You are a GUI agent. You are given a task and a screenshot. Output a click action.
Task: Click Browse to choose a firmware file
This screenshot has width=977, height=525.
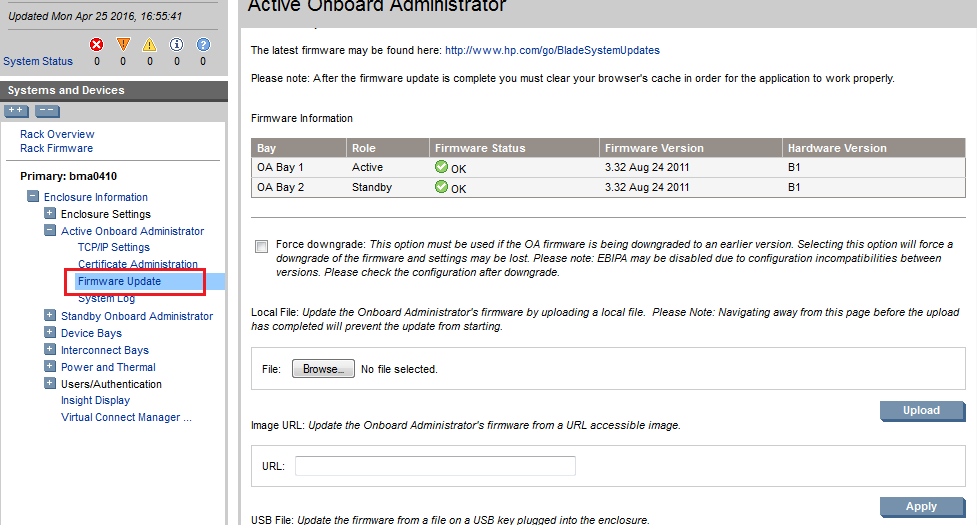[323, 369]
